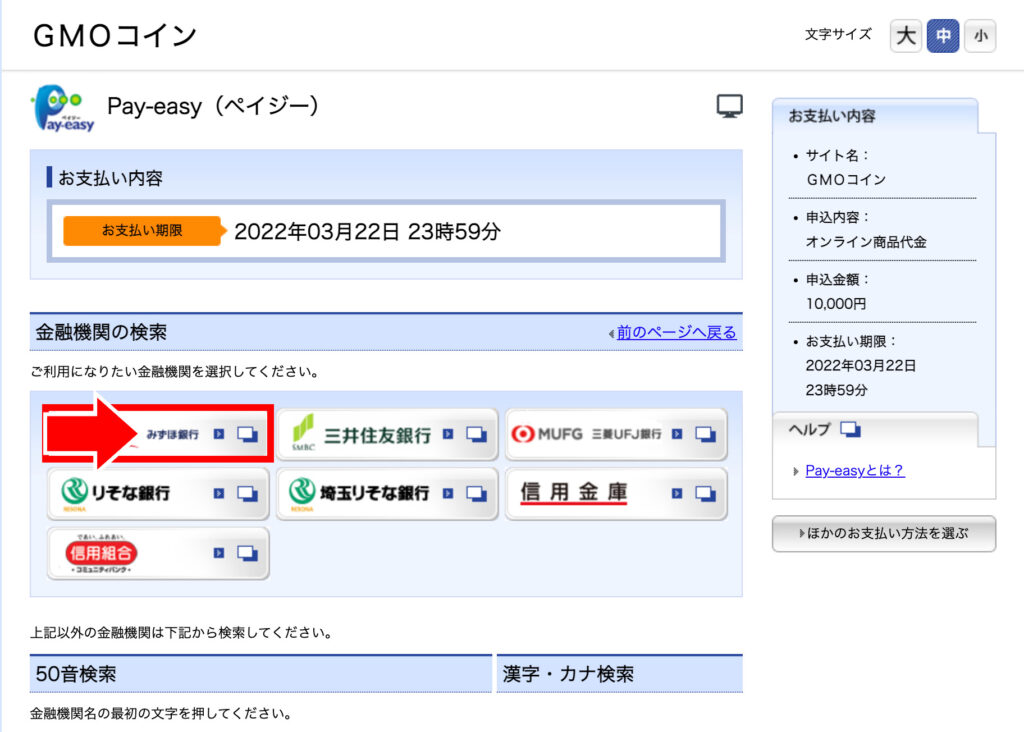Click blue arrow icon on 埼玉りそな銀行 button

(448, 494)
